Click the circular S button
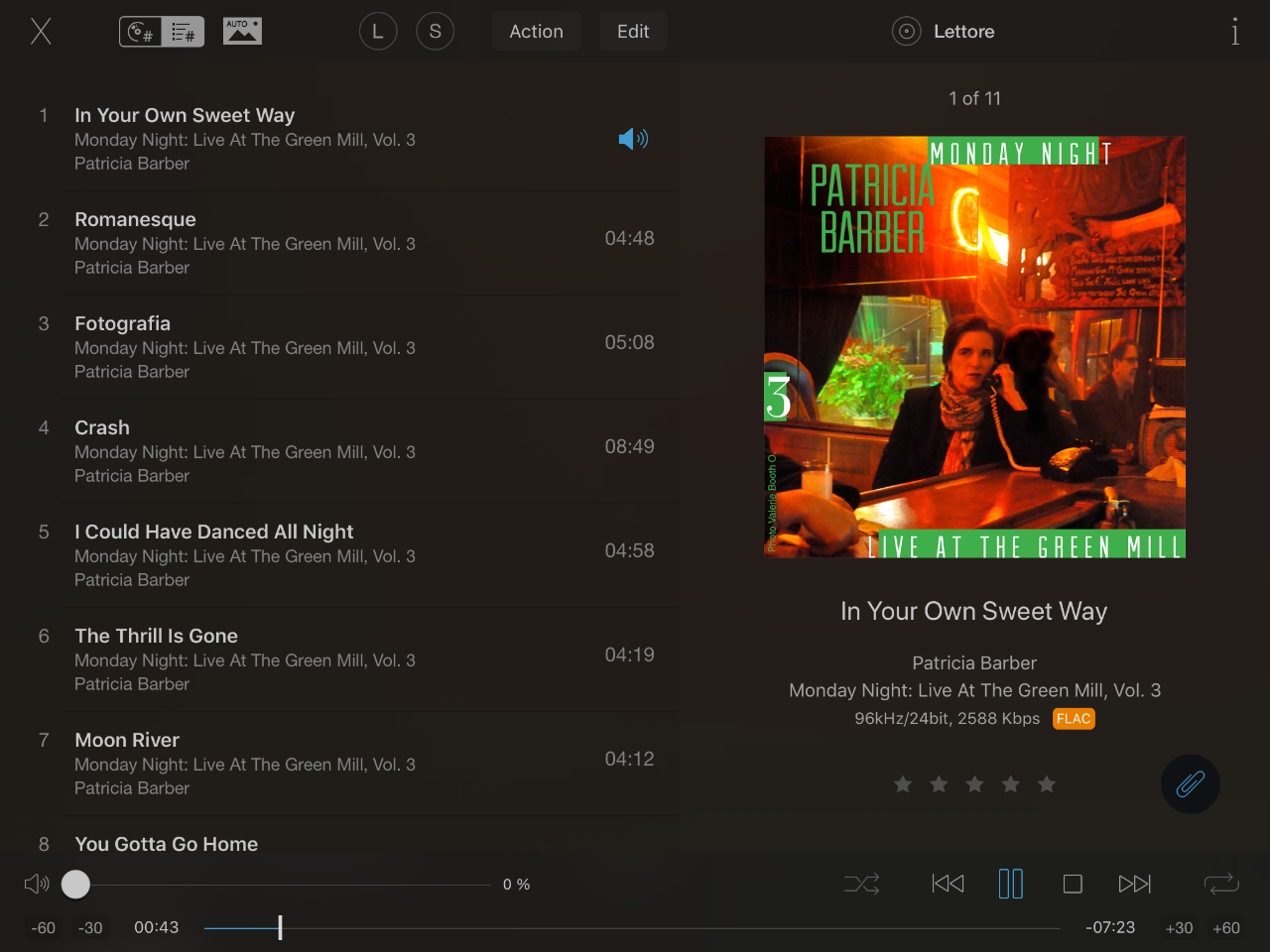Viewport: 1270px width, 952px height. coord(435,32)
